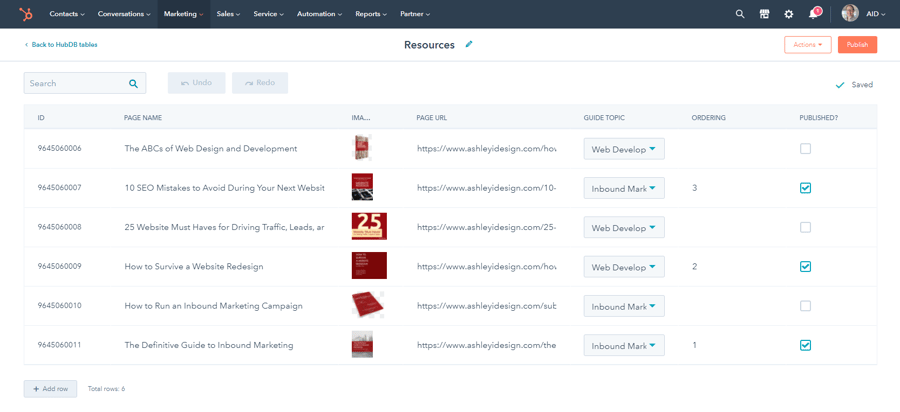Click ID cell 9645060011

[60, 345]
